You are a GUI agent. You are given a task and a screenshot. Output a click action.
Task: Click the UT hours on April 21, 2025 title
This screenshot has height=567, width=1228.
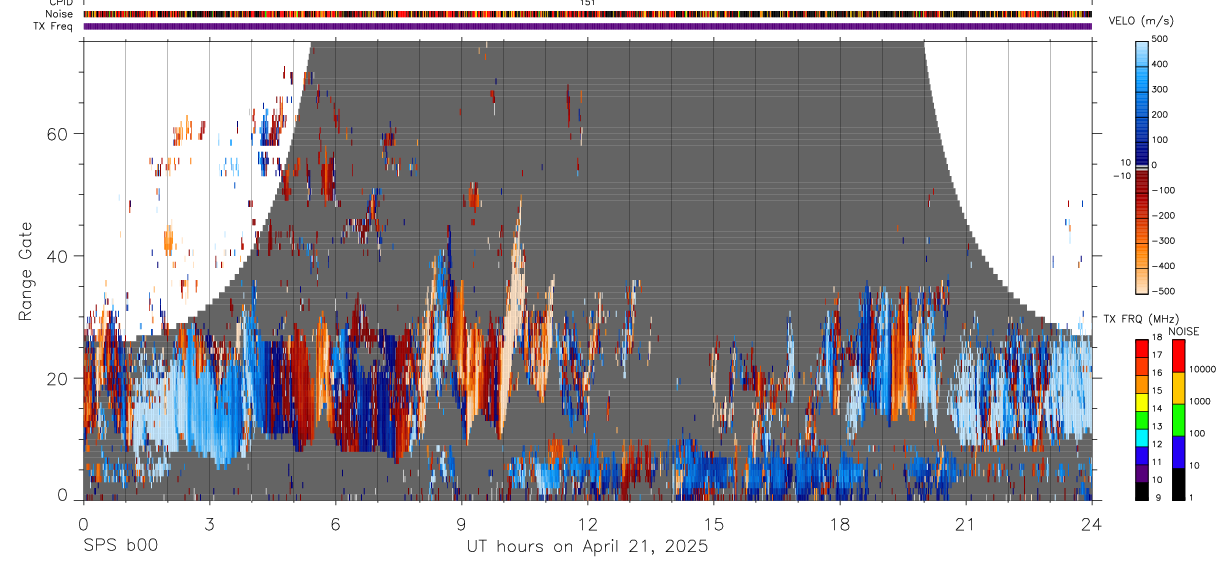587,547
